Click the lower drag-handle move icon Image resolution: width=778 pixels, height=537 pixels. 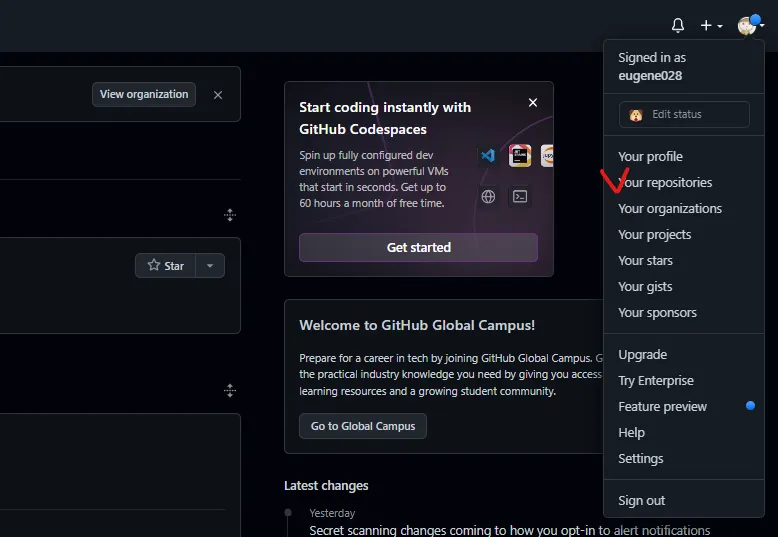230,391
